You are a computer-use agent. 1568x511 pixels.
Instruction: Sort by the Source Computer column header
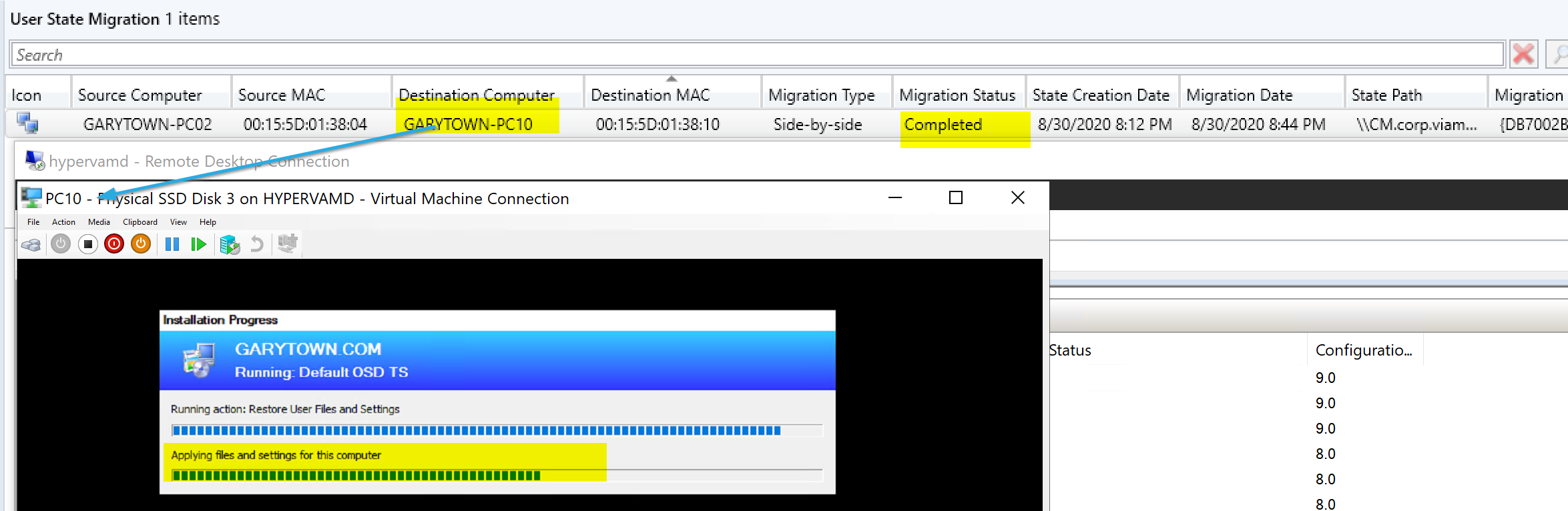(140, 95)
